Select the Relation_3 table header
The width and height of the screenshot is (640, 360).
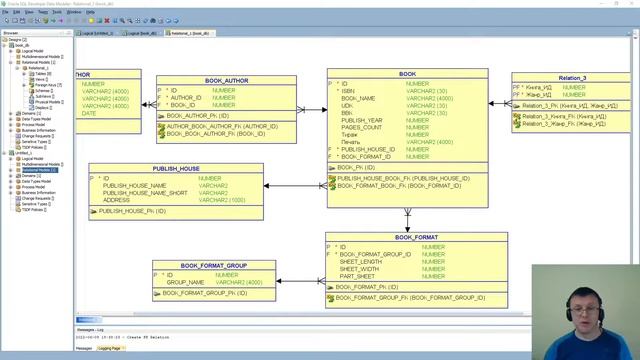572,78
